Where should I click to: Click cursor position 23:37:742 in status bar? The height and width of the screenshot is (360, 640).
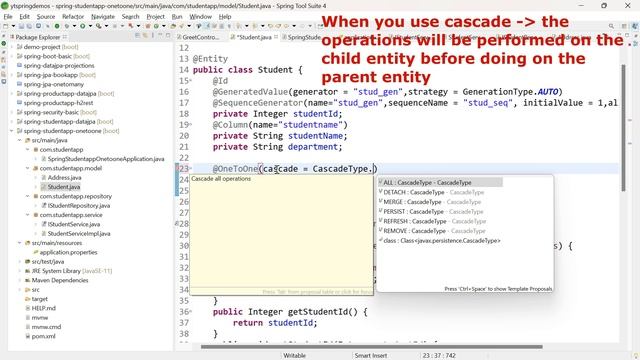pyautogui.click(x=439, y=356)
